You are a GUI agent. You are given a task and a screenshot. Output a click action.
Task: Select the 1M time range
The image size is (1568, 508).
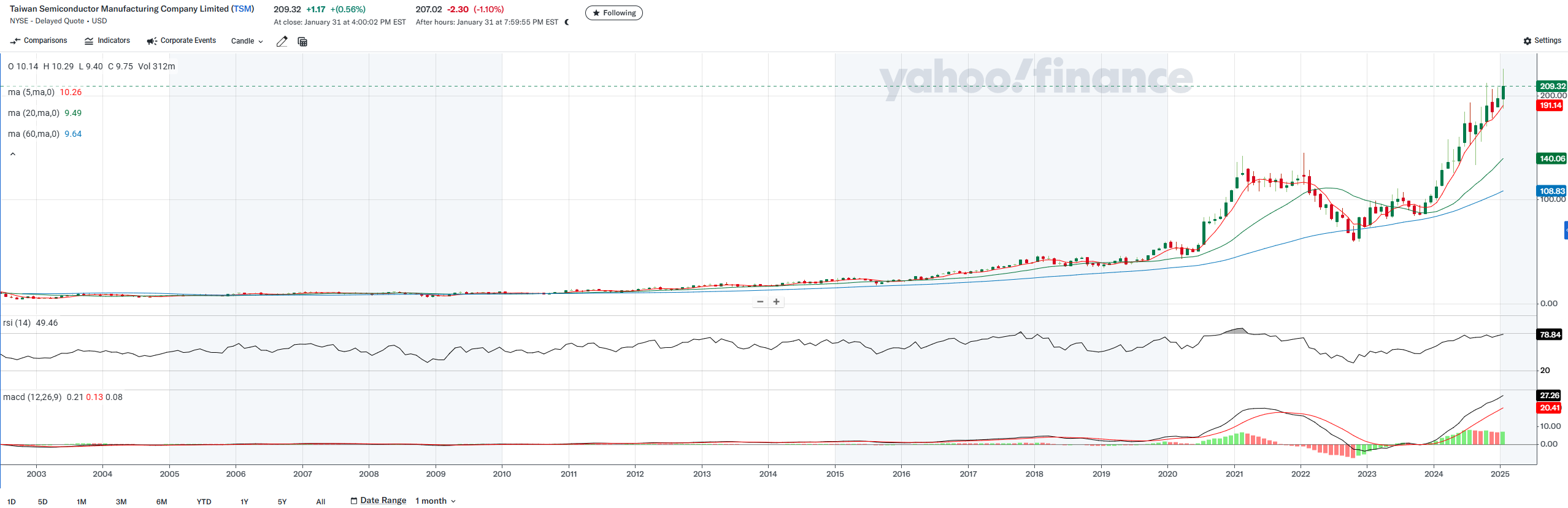point(82,501)
